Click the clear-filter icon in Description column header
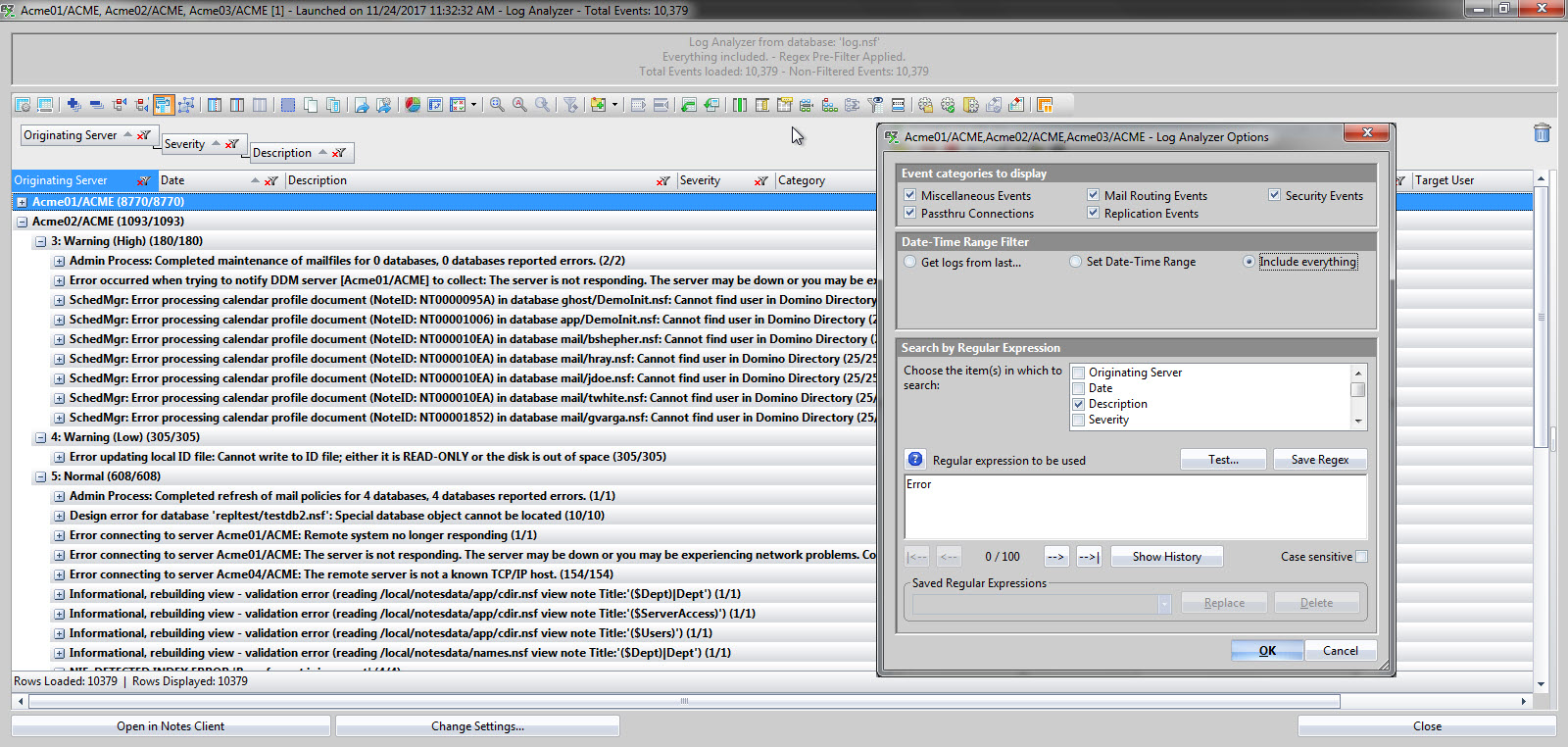Image resolution: width=1568 pixels, height=747 pixels. (663, 180)
